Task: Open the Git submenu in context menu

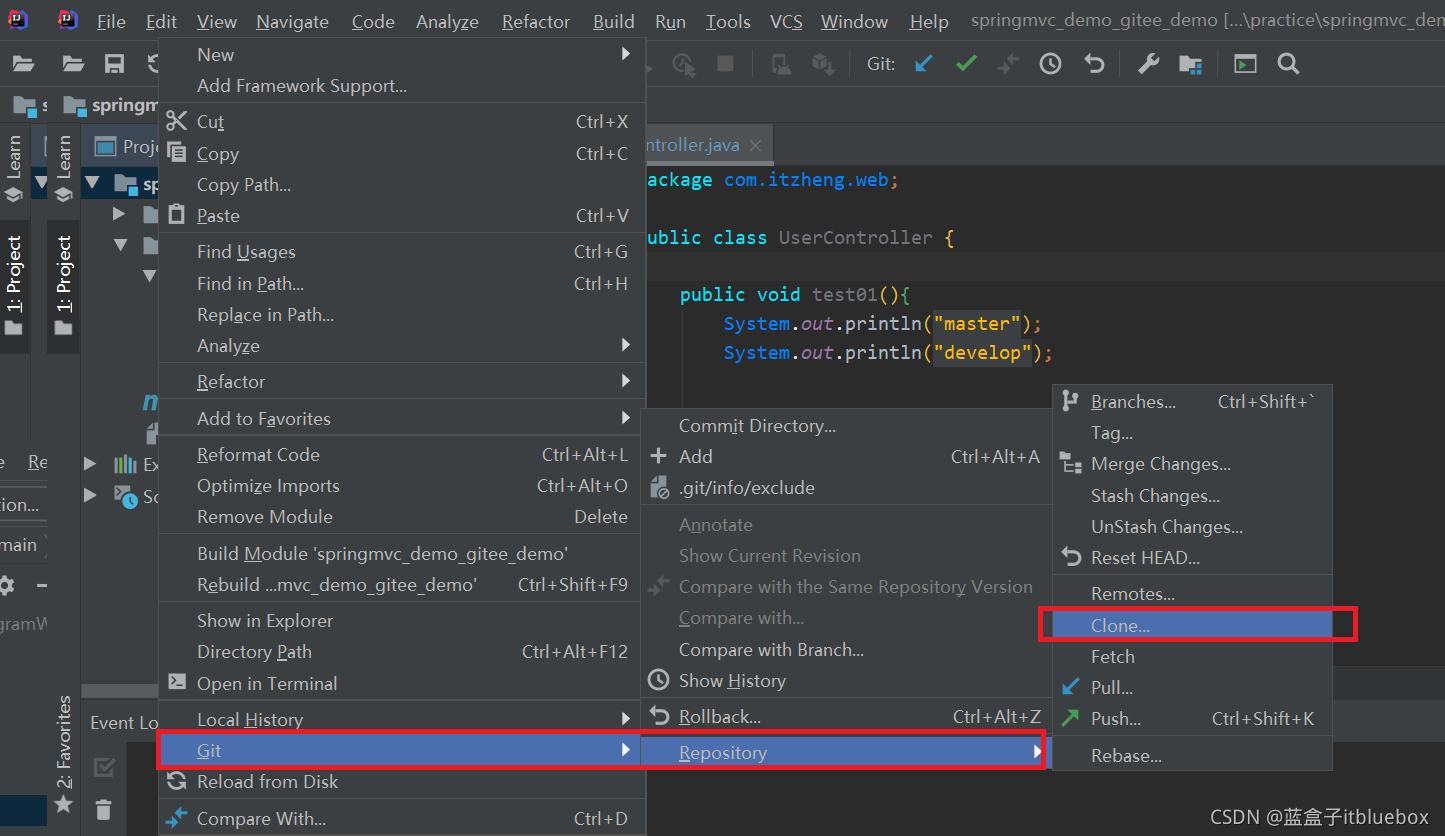Action: pos(402,751)
